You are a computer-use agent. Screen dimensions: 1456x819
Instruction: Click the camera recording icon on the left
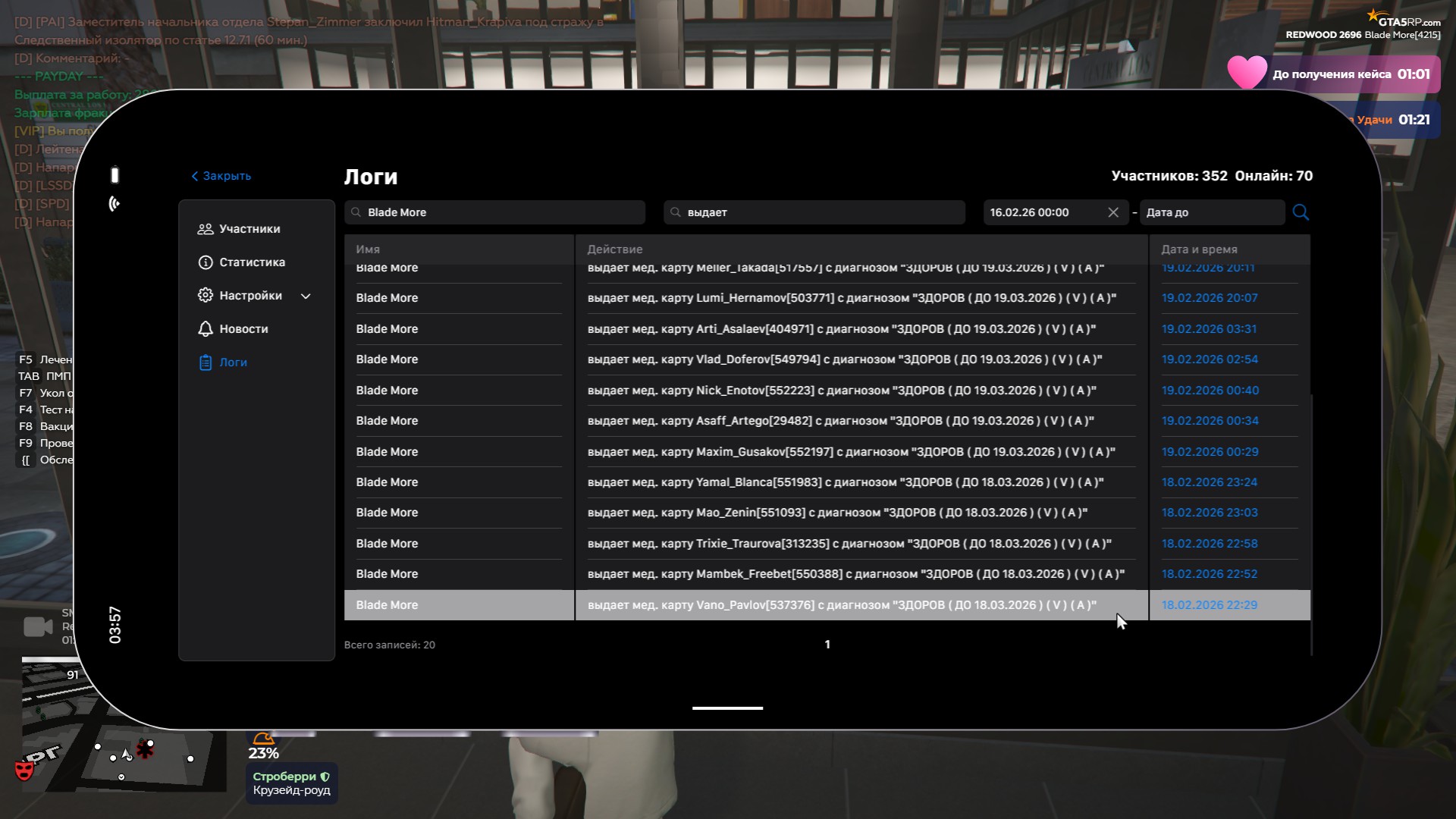[x=38, y=627]
